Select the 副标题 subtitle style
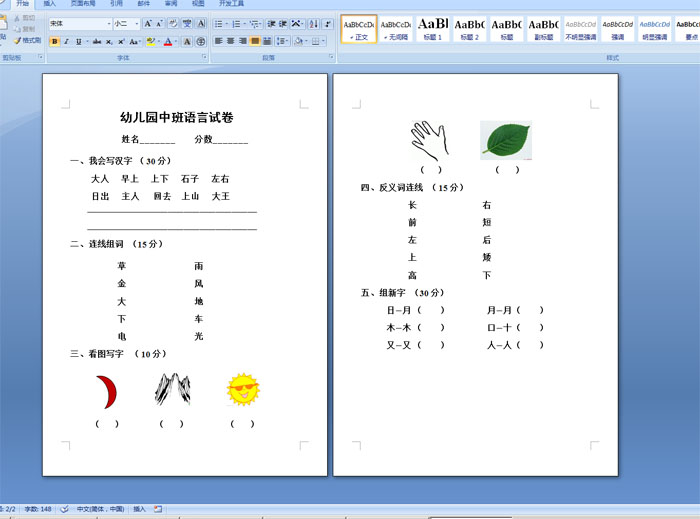Viewport: 700px width, 519px height. tap(544, 29)
